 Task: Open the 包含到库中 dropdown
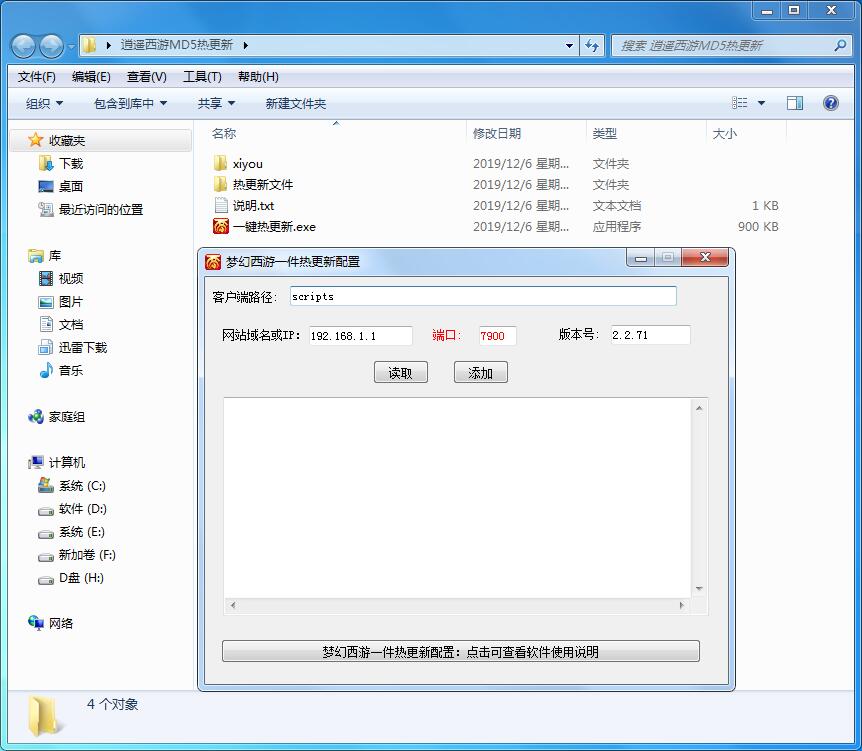click(130, 104)
